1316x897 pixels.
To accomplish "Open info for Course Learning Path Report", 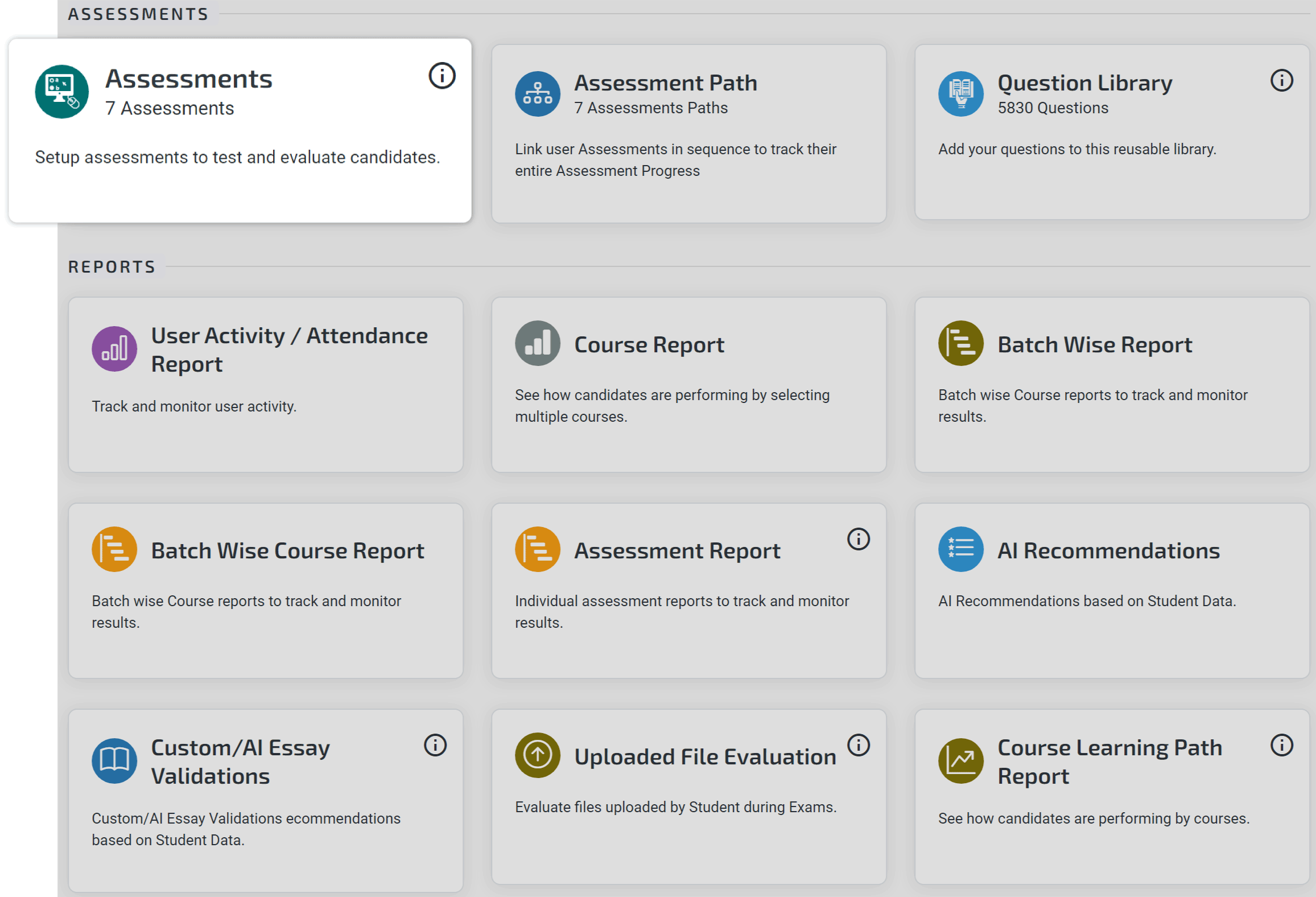I will (x=1281, y=746).
